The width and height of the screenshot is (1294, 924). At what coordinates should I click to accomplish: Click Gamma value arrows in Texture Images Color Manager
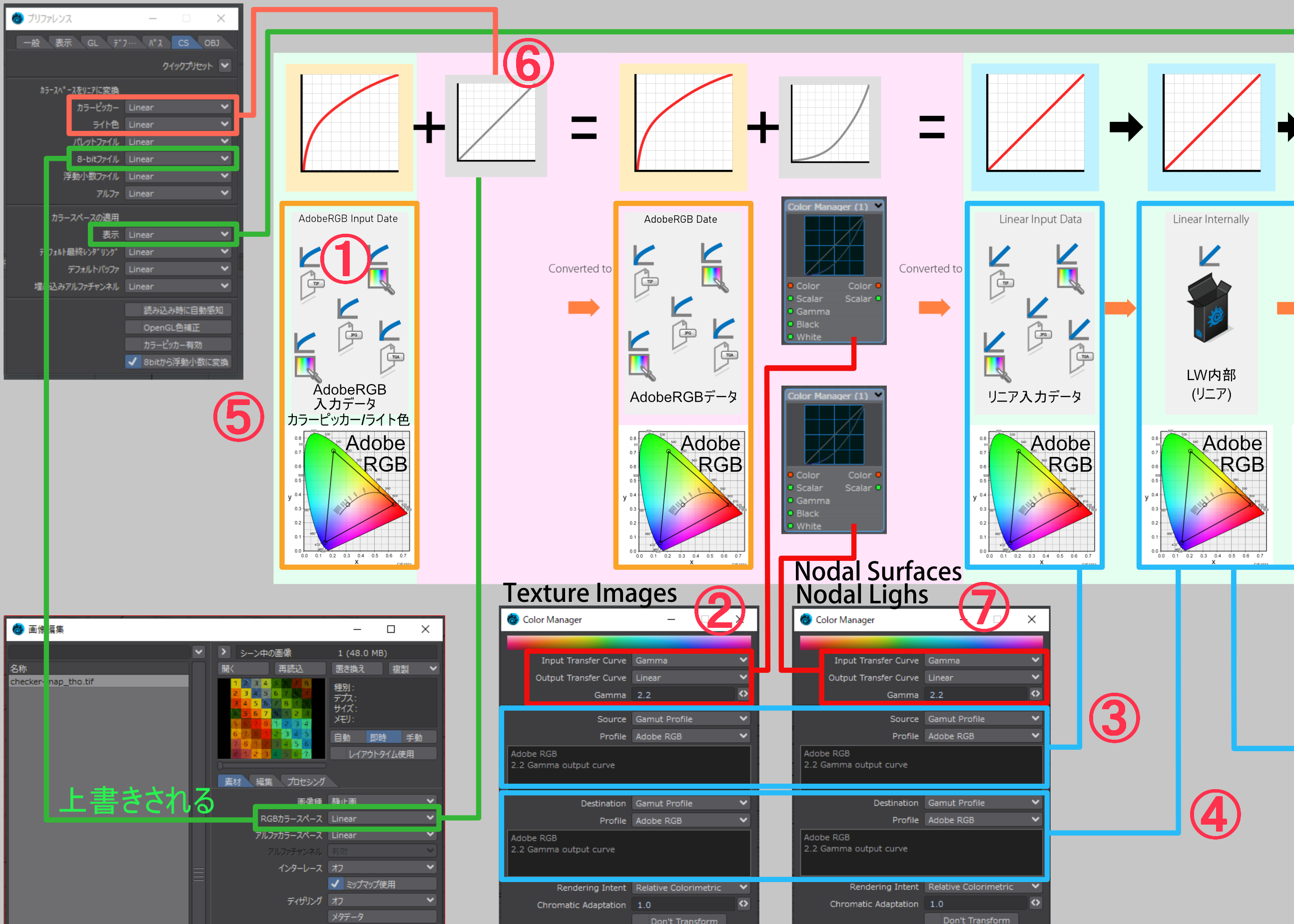click(x=742, y=694)
